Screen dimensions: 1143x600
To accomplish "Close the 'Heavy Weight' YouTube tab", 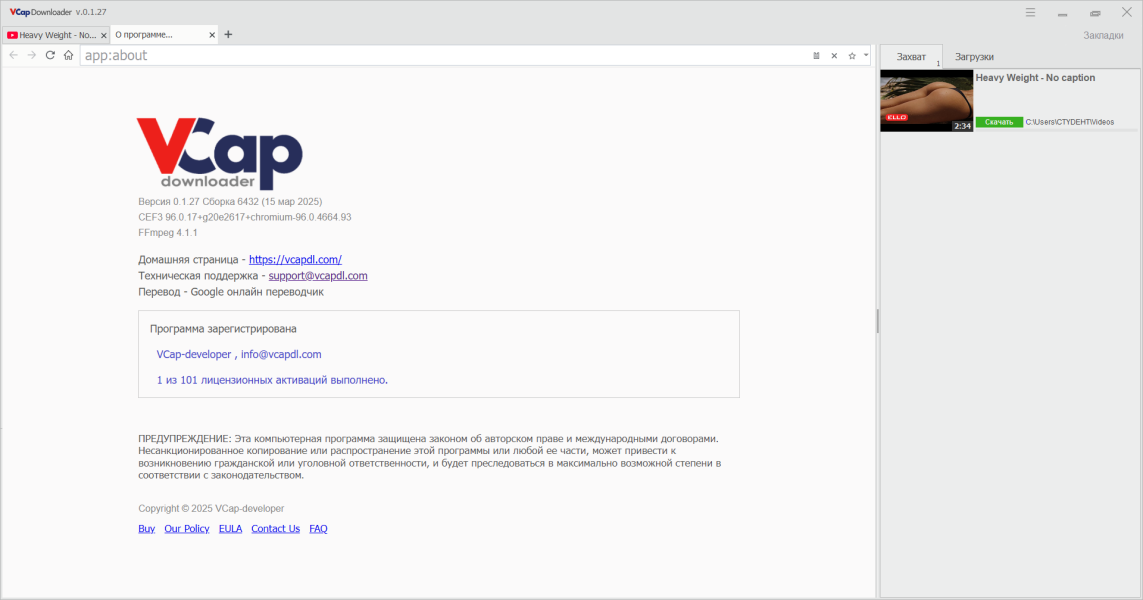I will click(x=104, y=35).
